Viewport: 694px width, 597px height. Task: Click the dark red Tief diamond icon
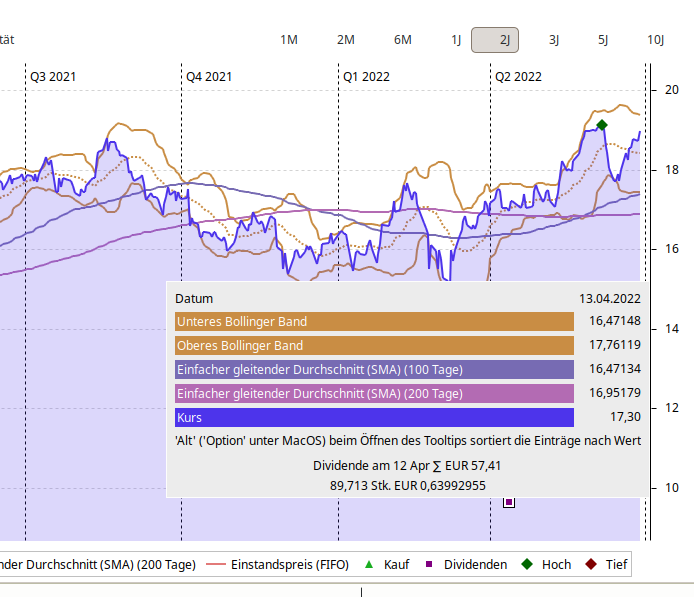(x=591, y=565)
